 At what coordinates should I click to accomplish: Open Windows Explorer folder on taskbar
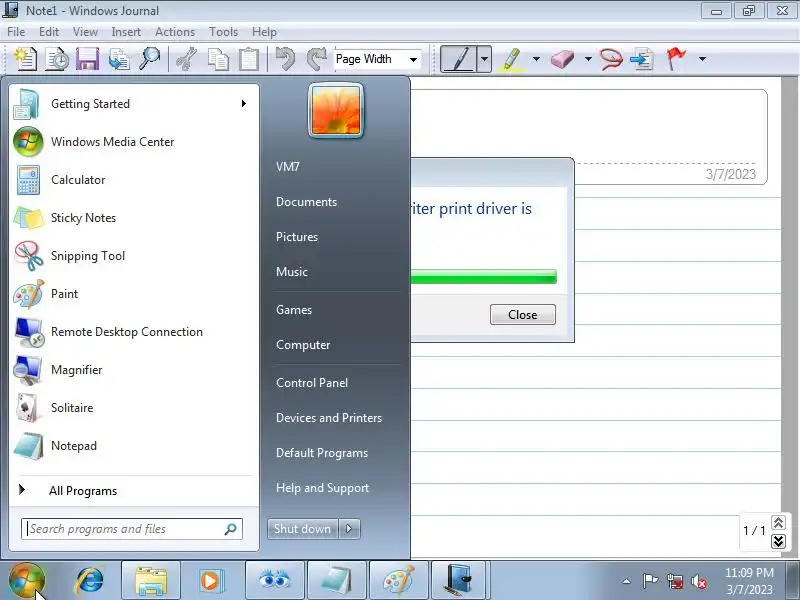pos(151,581)
